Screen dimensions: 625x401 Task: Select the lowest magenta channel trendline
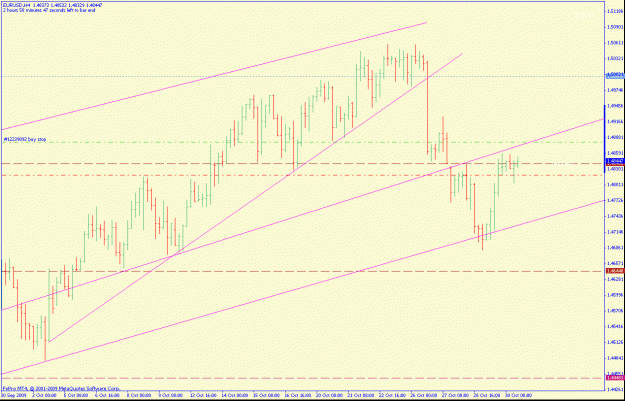[x=302, y=287]
